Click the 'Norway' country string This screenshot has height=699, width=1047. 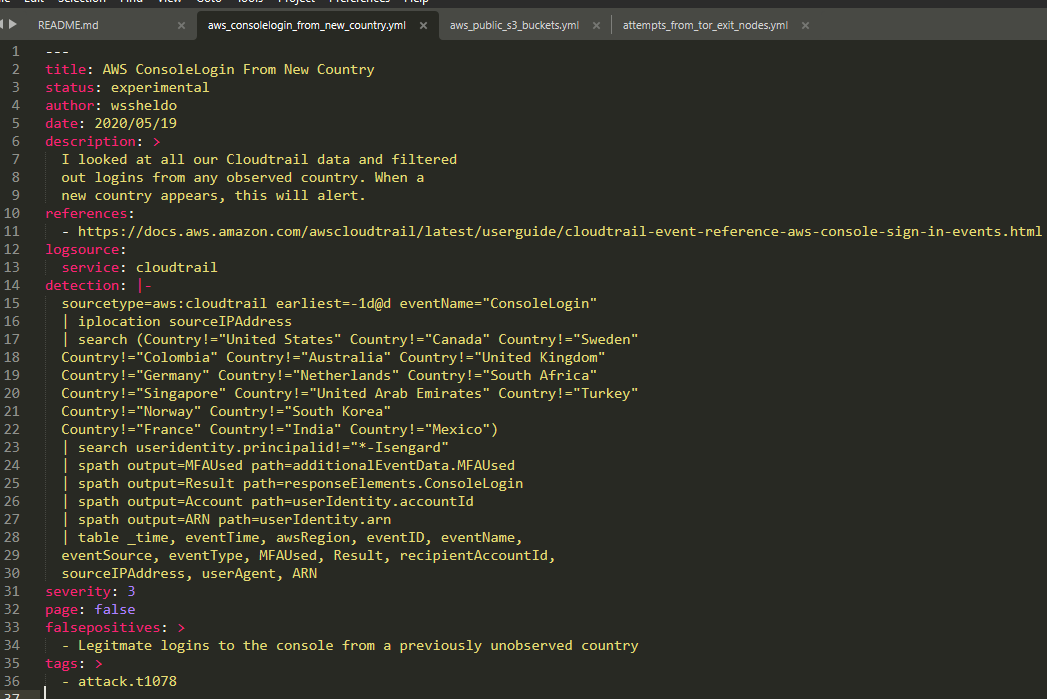168,412
